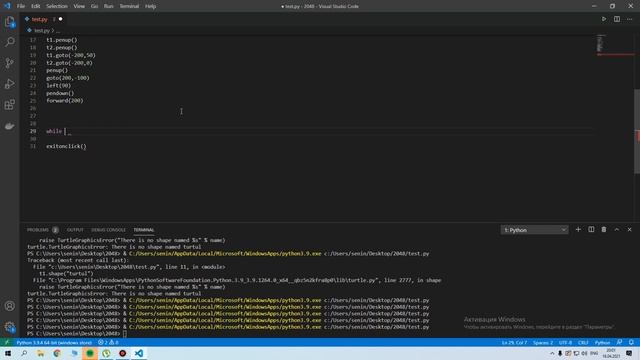This screenshot has width=640, height=360.
Task: Switch to Visual Studio Code taskbar icon
Action: click(139, 353)
